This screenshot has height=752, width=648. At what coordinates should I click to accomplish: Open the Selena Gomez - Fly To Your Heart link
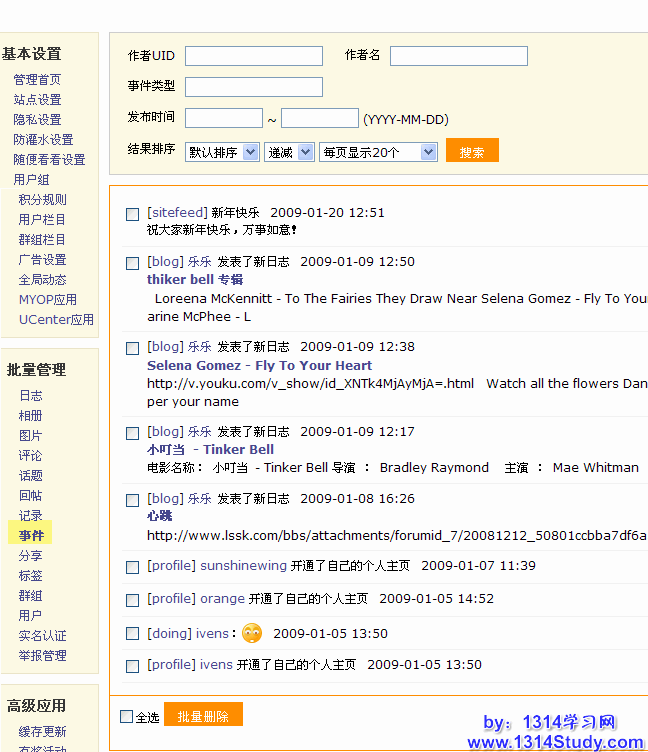[259, 366]
